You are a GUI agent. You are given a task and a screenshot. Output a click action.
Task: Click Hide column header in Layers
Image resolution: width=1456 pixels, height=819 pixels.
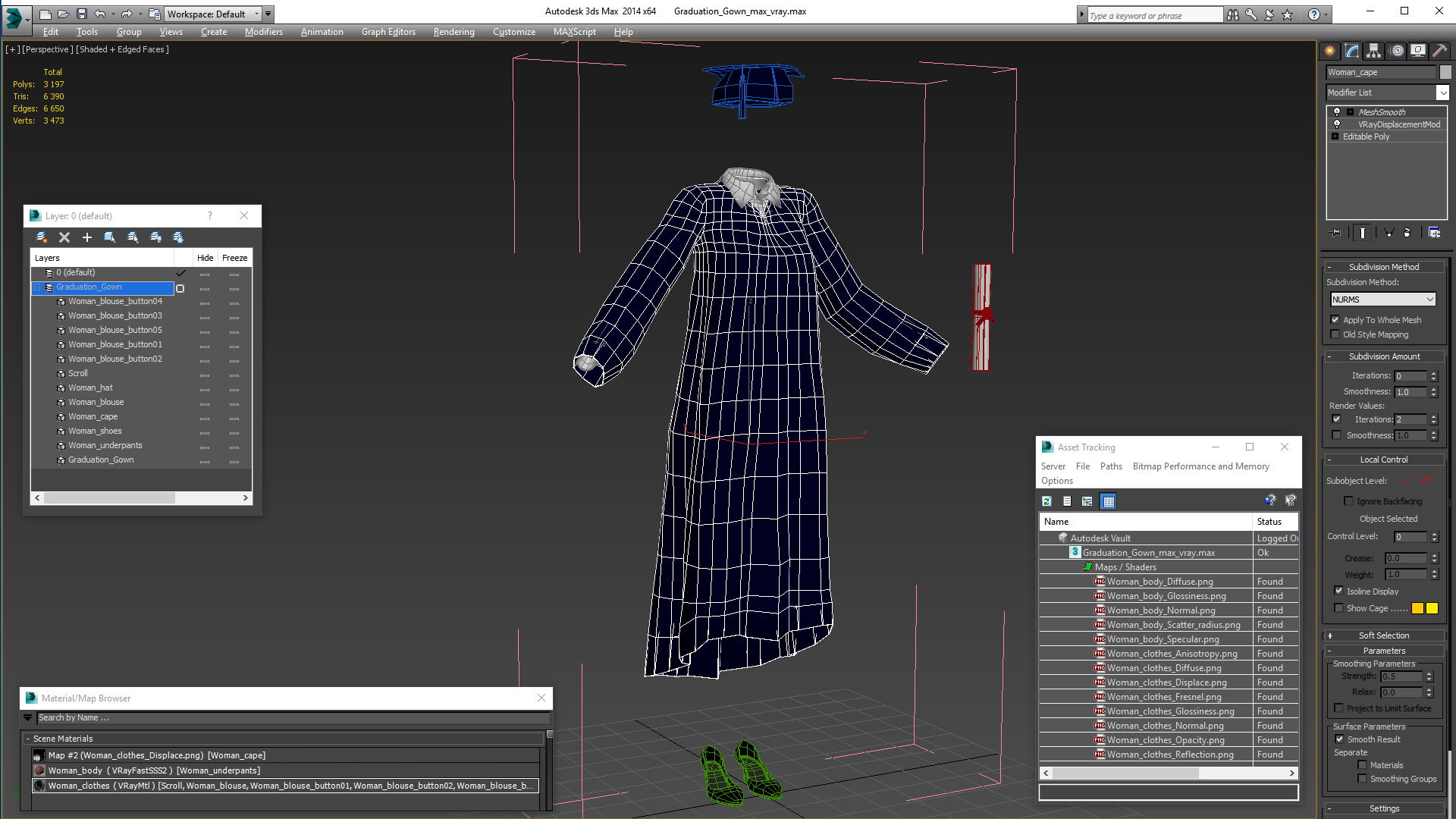tap(205, 258)
